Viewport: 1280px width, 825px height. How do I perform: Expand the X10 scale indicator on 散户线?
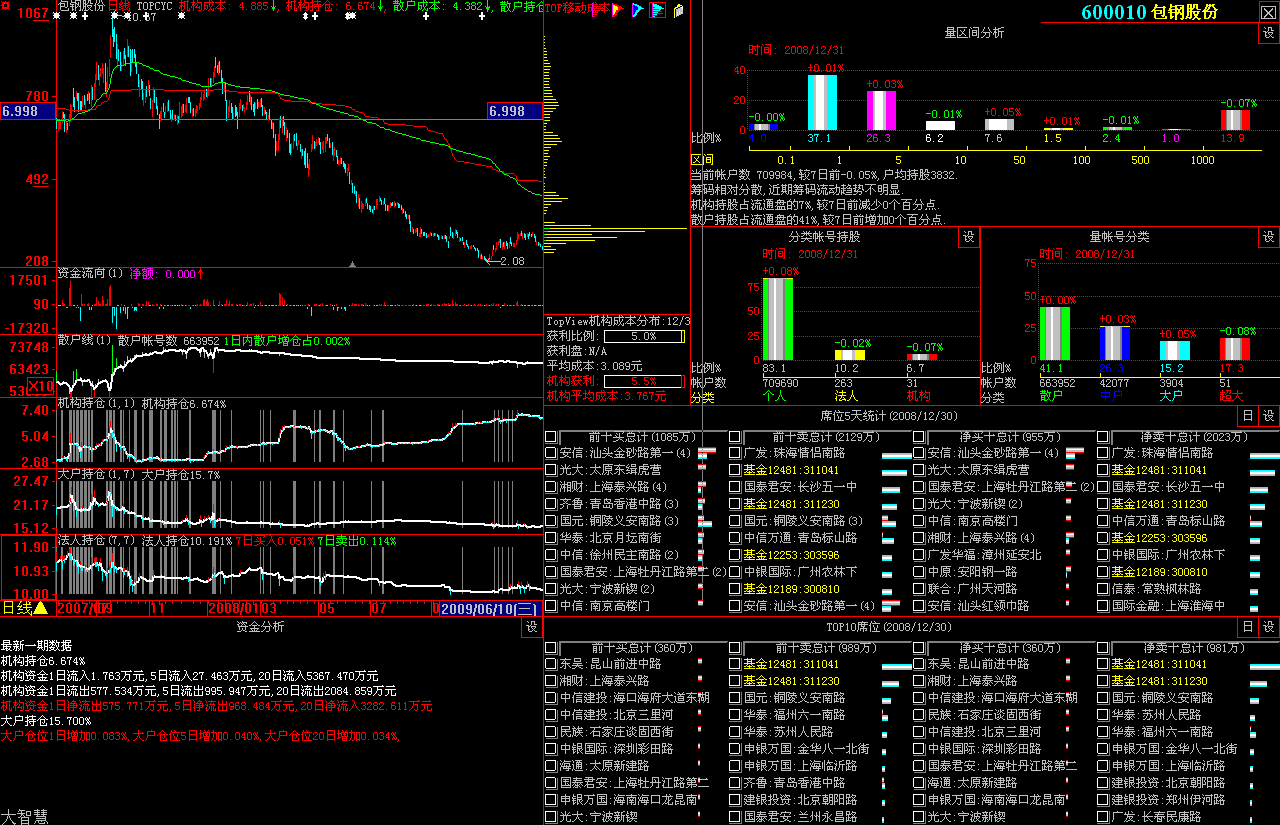point(40,387)
